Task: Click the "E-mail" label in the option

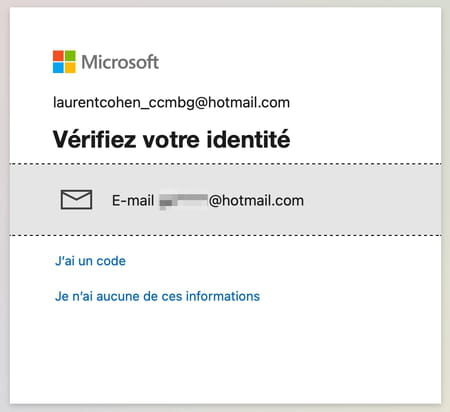Action: point(133,200)
